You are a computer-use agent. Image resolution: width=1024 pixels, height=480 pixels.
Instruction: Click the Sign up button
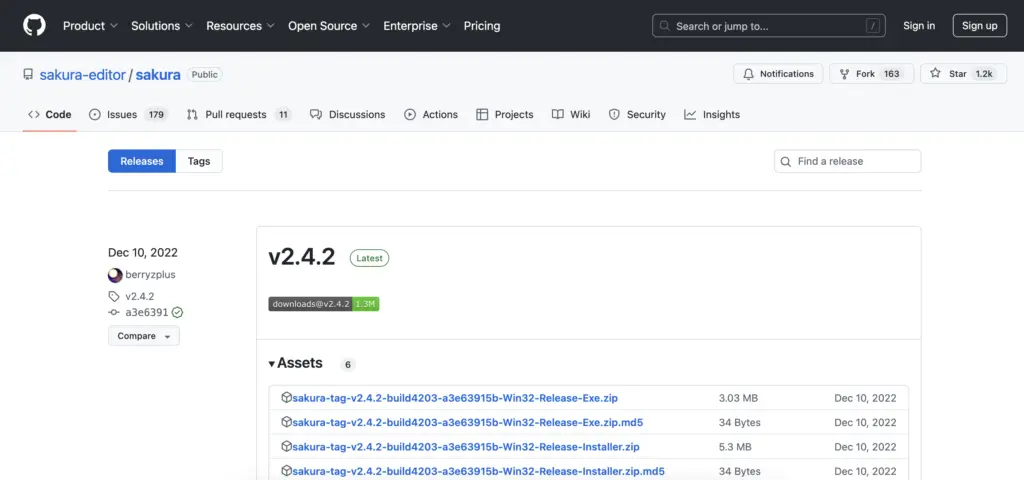979,26
